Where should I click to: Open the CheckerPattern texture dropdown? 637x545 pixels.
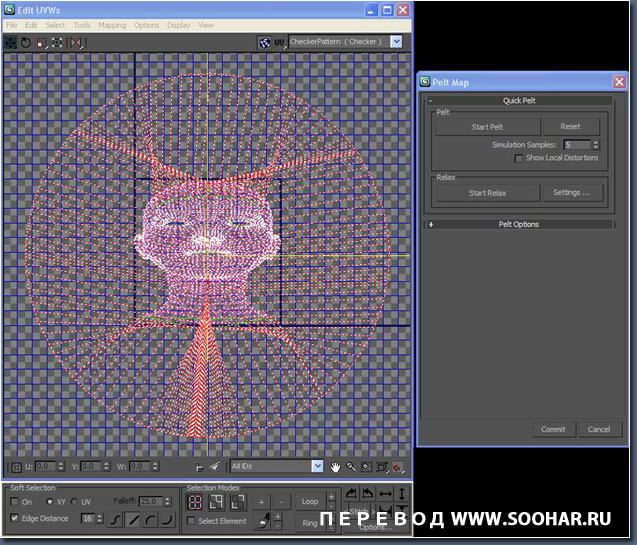pos(396,42)
